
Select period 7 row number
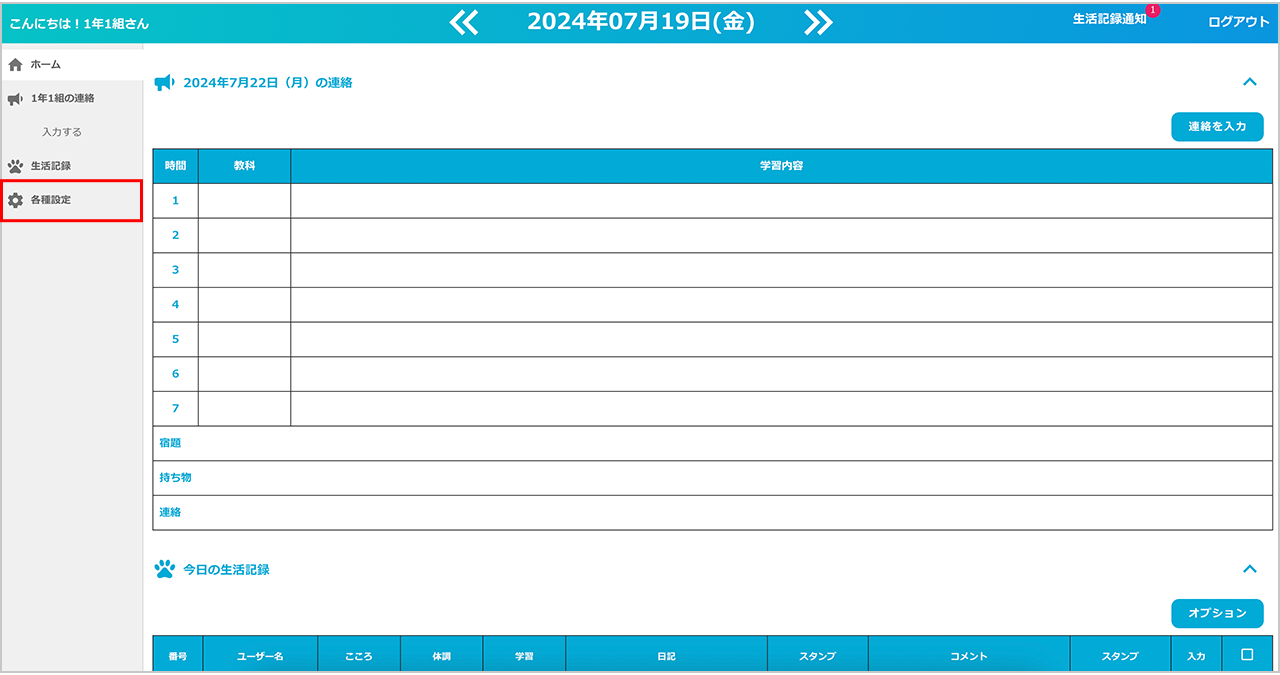pos(175,409)
